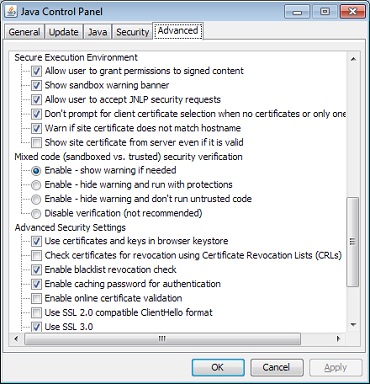This screenshot has height=384, width=370.
Task: Click the vertical scrollbar thumb
Action: point(353,242)
